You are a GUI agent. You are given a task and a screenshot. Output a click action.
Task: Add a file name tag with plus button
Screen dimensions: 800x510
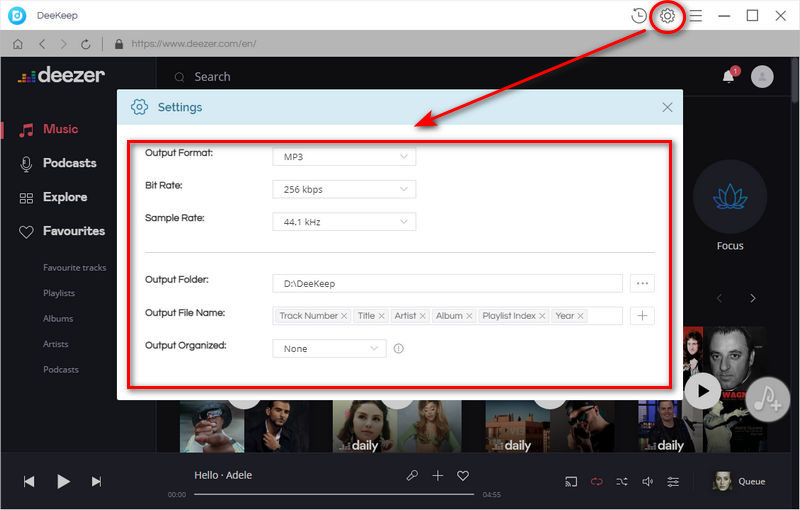(642, 316)
